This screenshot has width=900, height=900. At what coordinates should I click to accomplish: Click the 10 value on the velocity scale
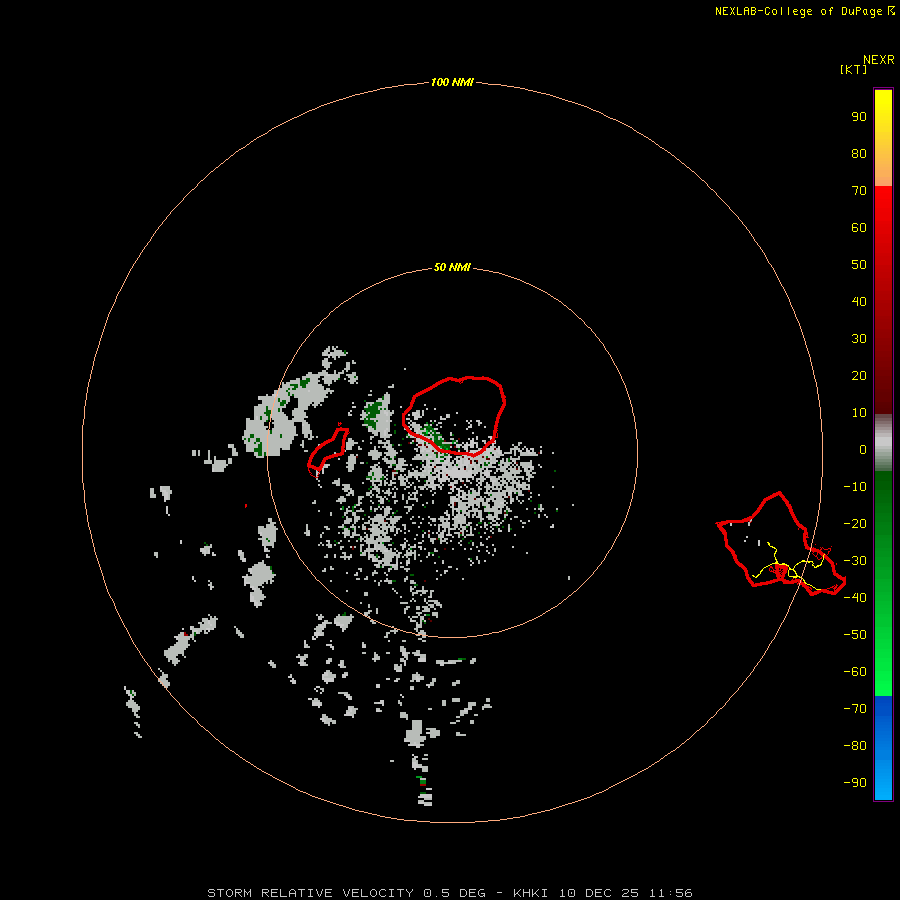pyautogui.click(x=859, y=413)
